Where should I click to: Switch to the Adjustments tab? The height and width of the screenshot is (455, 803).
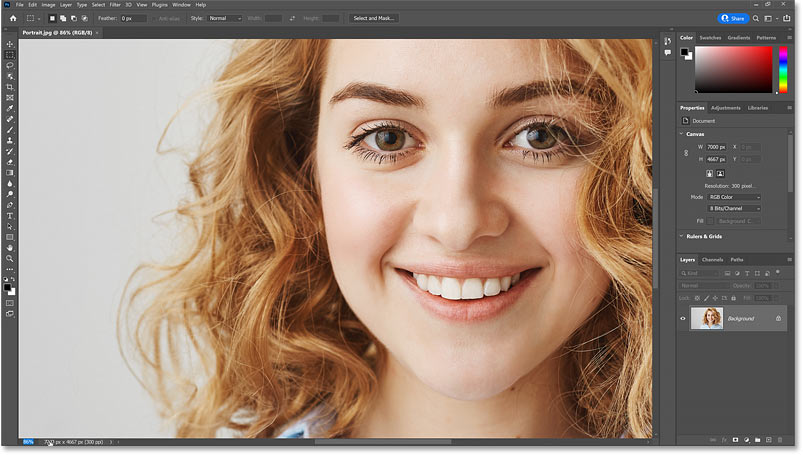tap(726, 108)
